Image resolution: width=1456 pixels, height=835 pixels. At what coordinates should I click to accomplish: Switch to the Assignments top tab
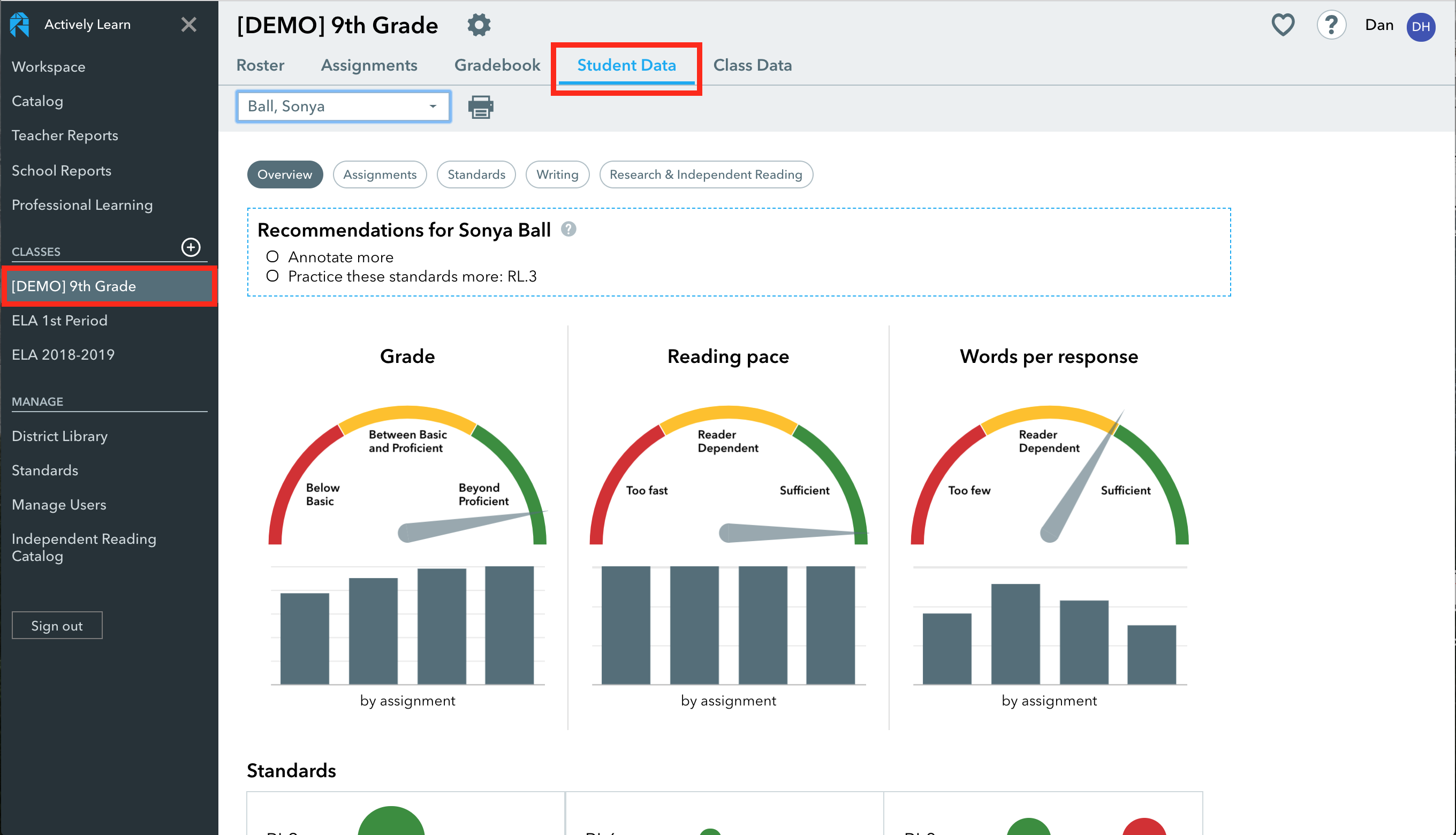point(369,65)
